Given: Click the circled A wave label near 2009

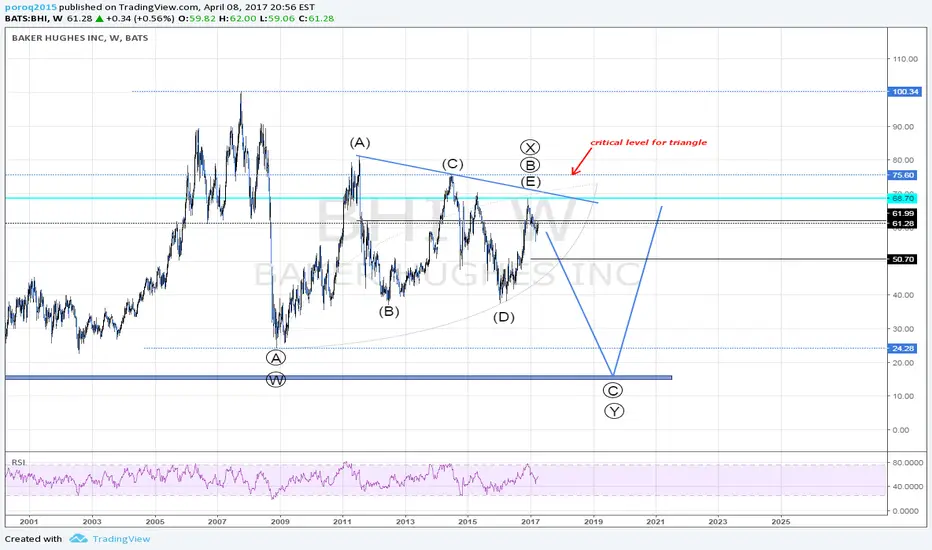Looking at the screenshot, I should tap(276, 357).
